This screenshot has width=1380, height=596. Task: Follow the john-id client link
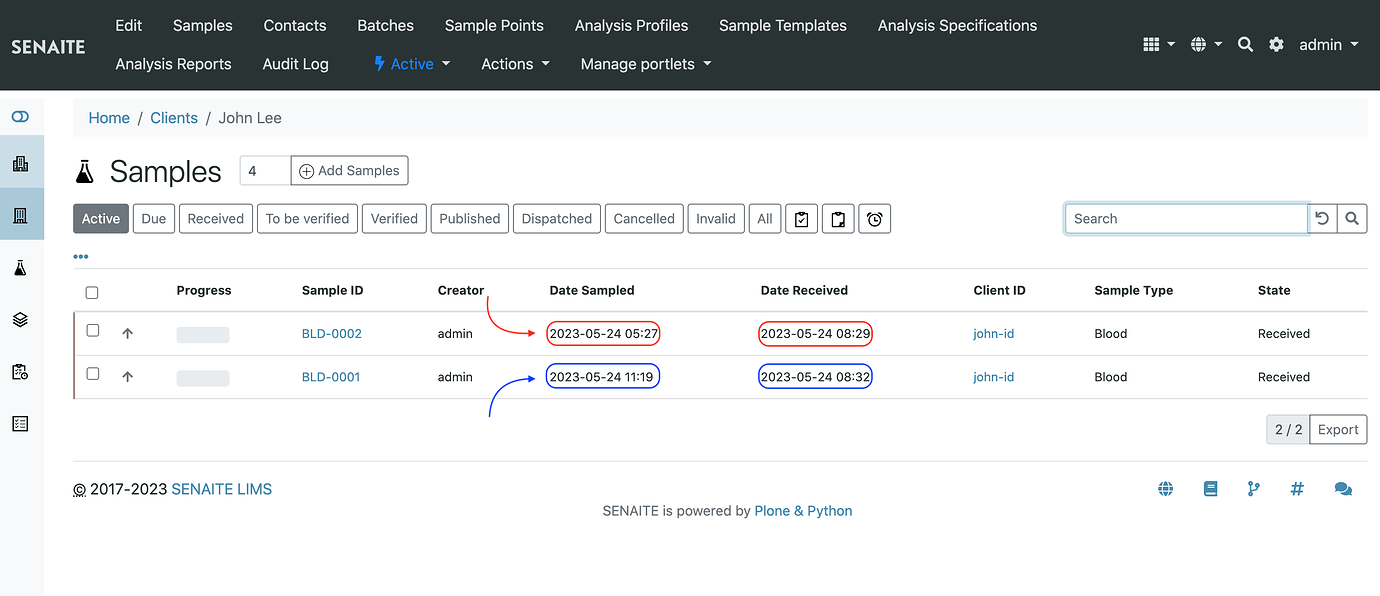click(x=993, y=333)
